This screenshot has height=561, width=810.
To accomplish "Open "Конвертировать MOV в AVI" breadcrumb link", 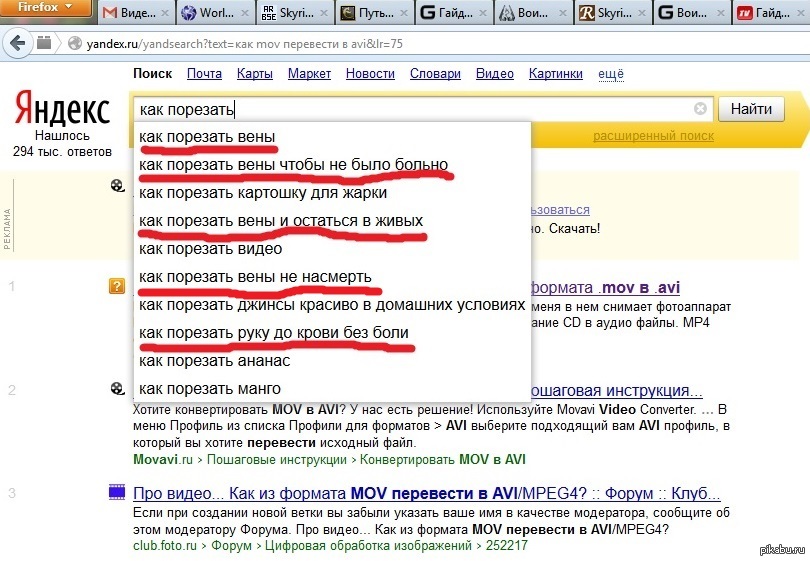I will pos(443,459).
